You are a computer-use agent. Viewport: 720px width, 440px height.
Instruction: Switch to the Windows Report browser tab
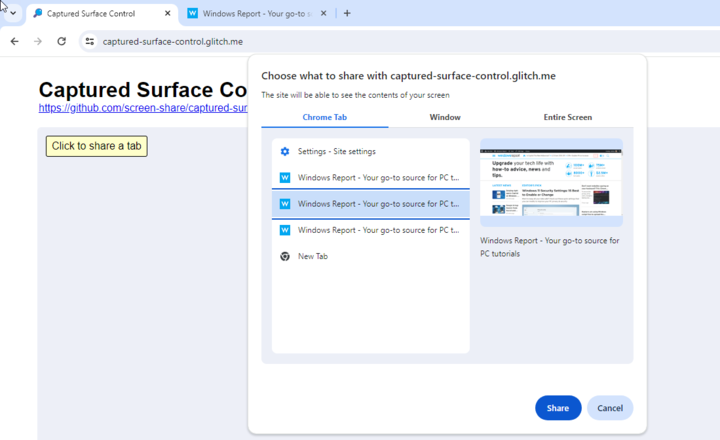pyautogui.click(x=257, y=14)
